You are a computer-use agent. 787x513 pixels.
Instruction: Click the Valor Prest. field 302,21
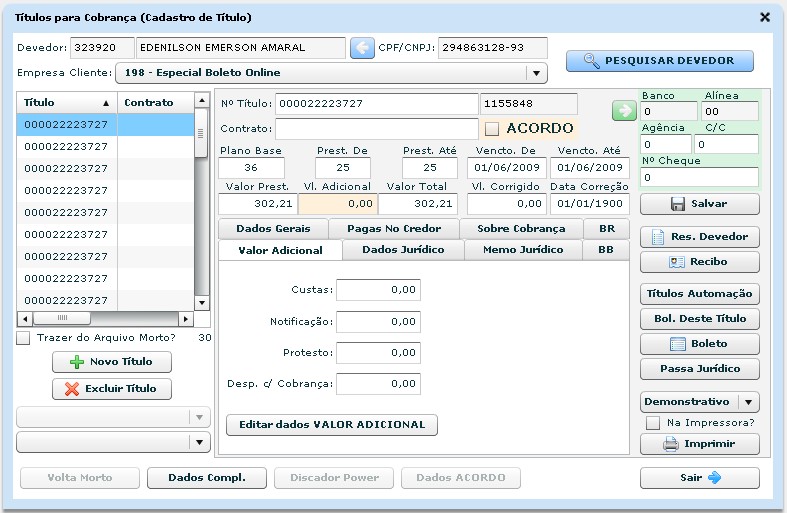258,204
